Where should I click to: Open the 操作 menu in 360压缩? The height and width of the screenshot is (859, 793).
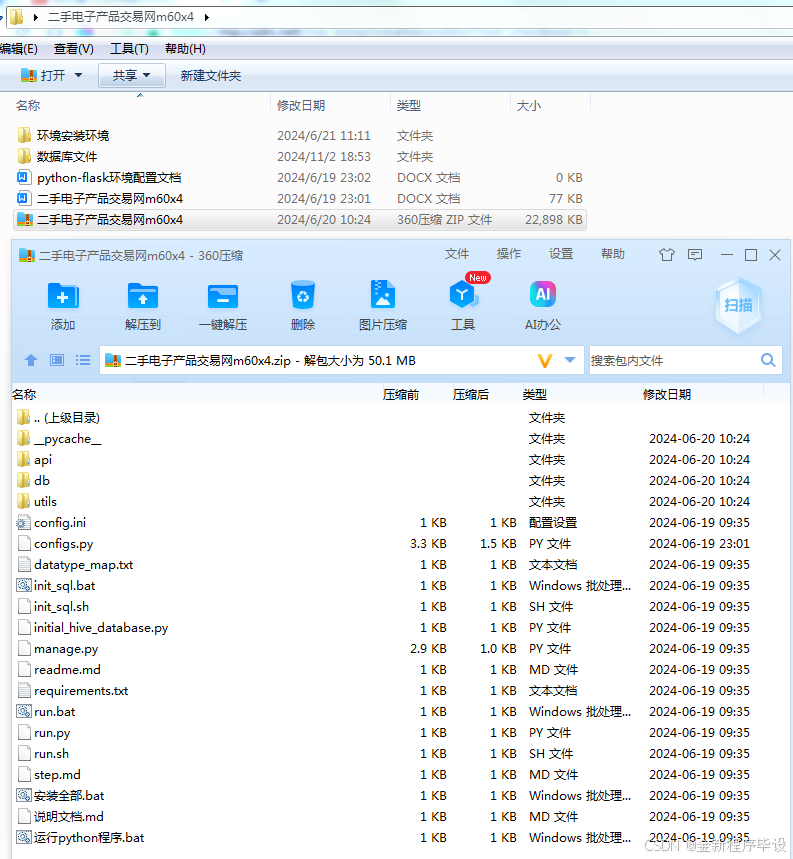click(x=509, y=254)
